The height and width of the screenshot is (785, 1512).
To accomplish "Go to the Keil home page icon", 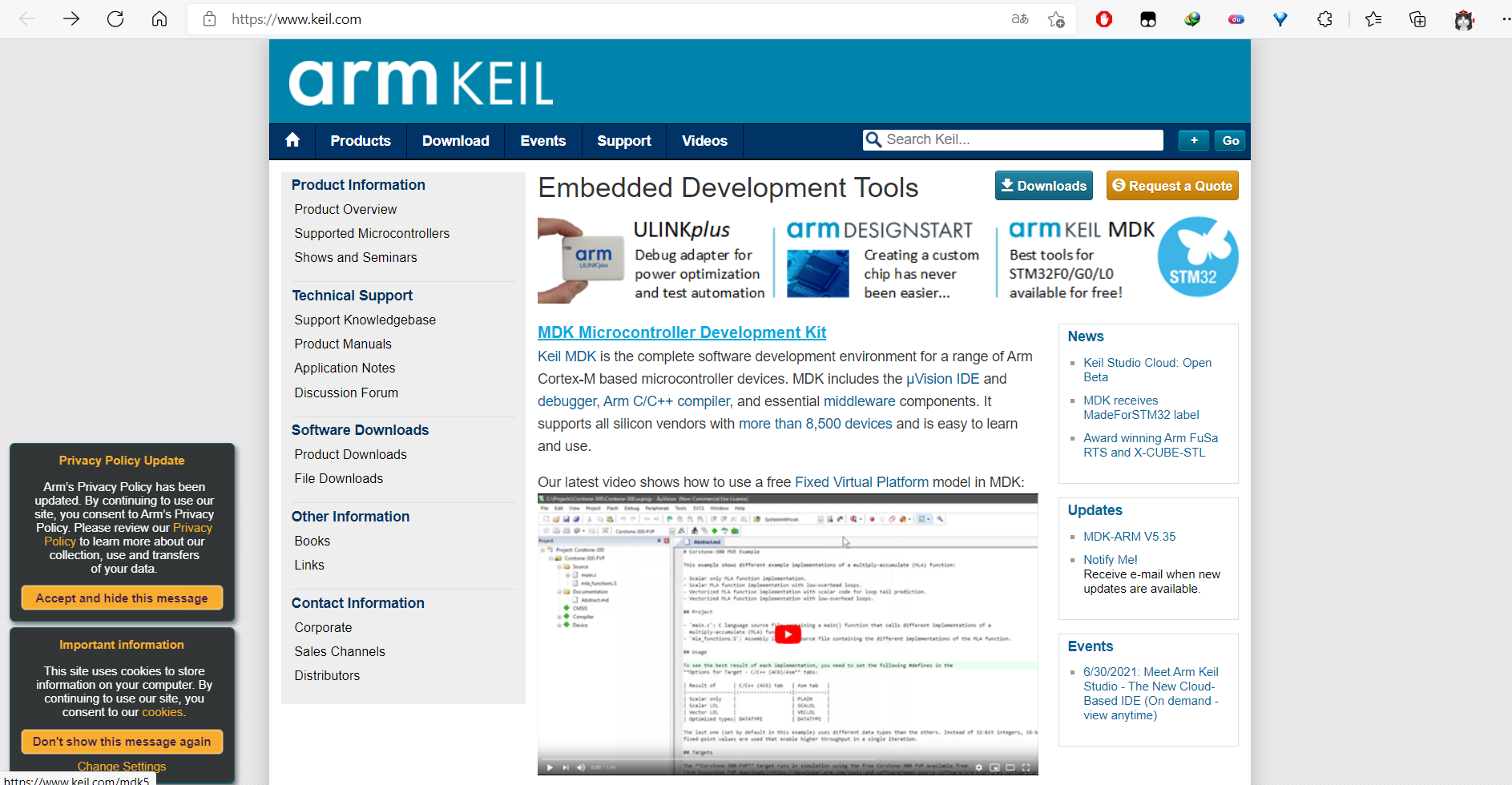I will tap(292, 140).
